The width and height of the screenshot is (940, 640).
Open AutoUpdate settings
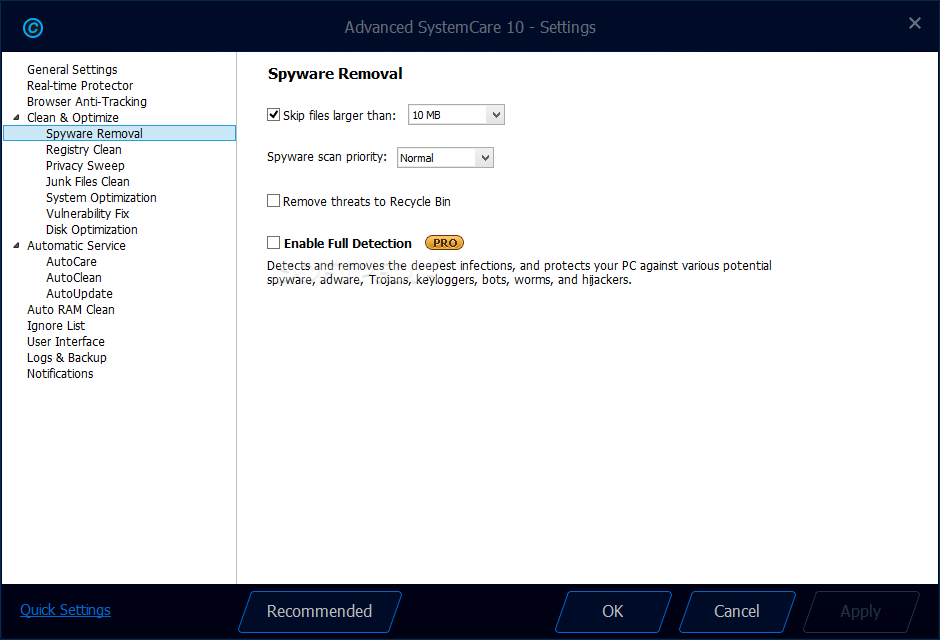click(79, 294)
